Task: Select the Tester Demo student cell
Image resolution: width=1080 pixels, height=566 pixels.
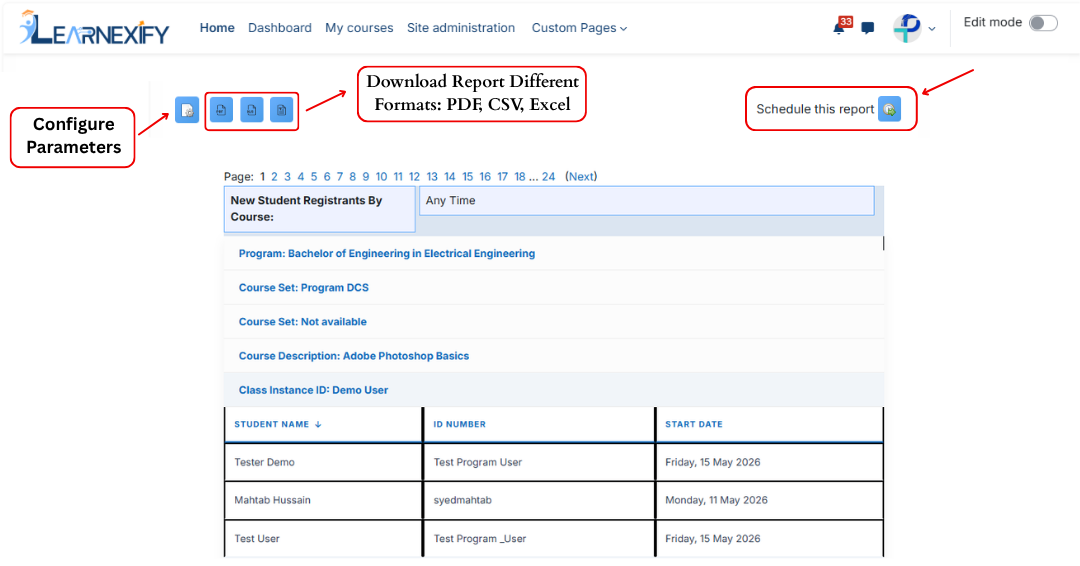Action: [x=323, y=462]
